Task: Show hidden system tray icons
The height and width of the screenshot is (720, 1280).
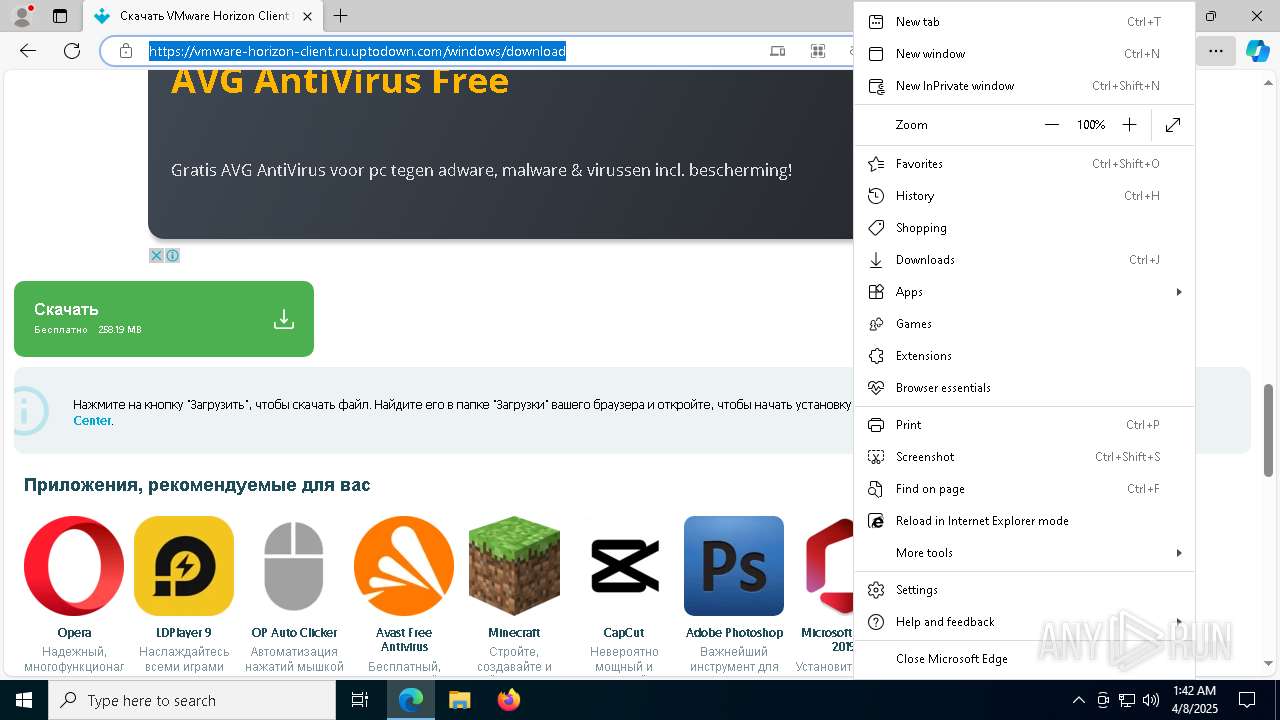Action: tap(1078, 700)
